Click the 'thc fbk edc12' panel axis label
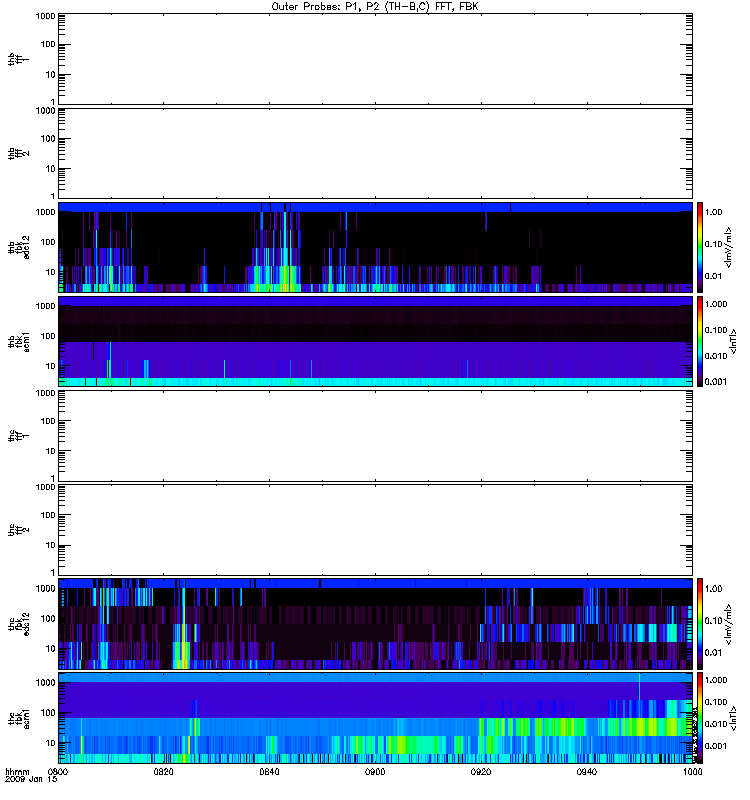Image resolution: width=750 pixels, height=800 pixels. tap(18, 623)
